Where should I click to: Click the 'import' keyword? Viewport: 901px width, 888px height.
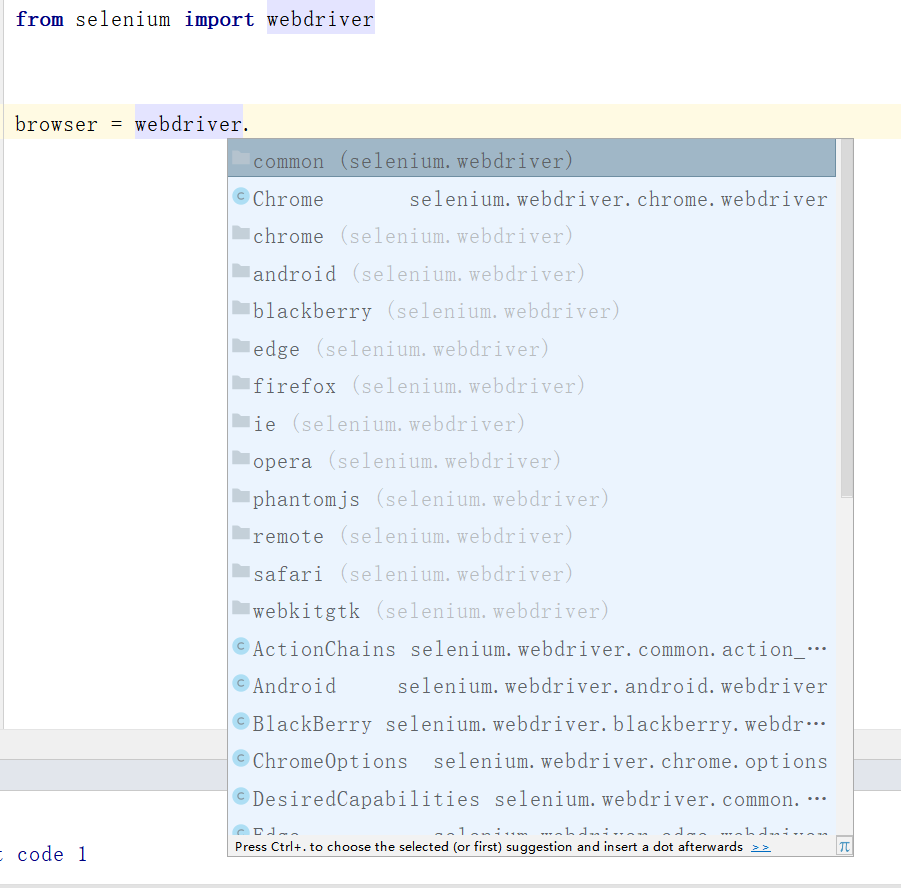(219, 20)
